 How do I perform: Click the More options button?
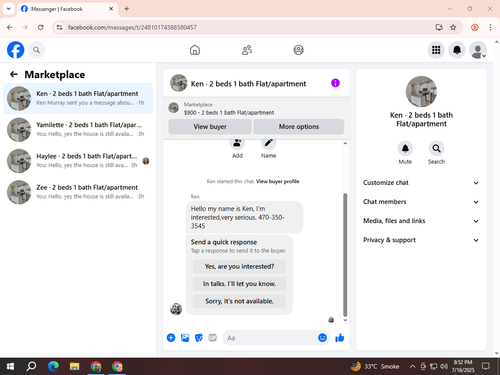299,127
